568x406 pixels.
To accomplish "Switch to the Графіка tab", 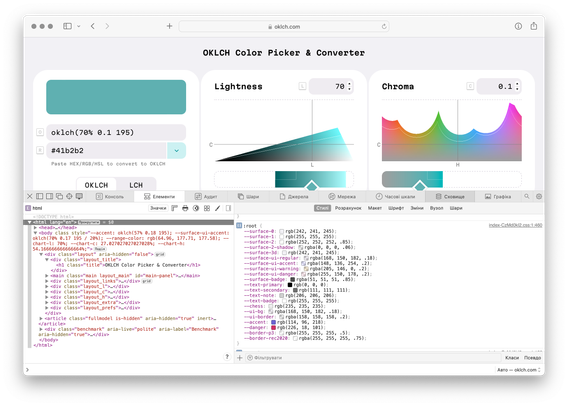I will (498, 196).
